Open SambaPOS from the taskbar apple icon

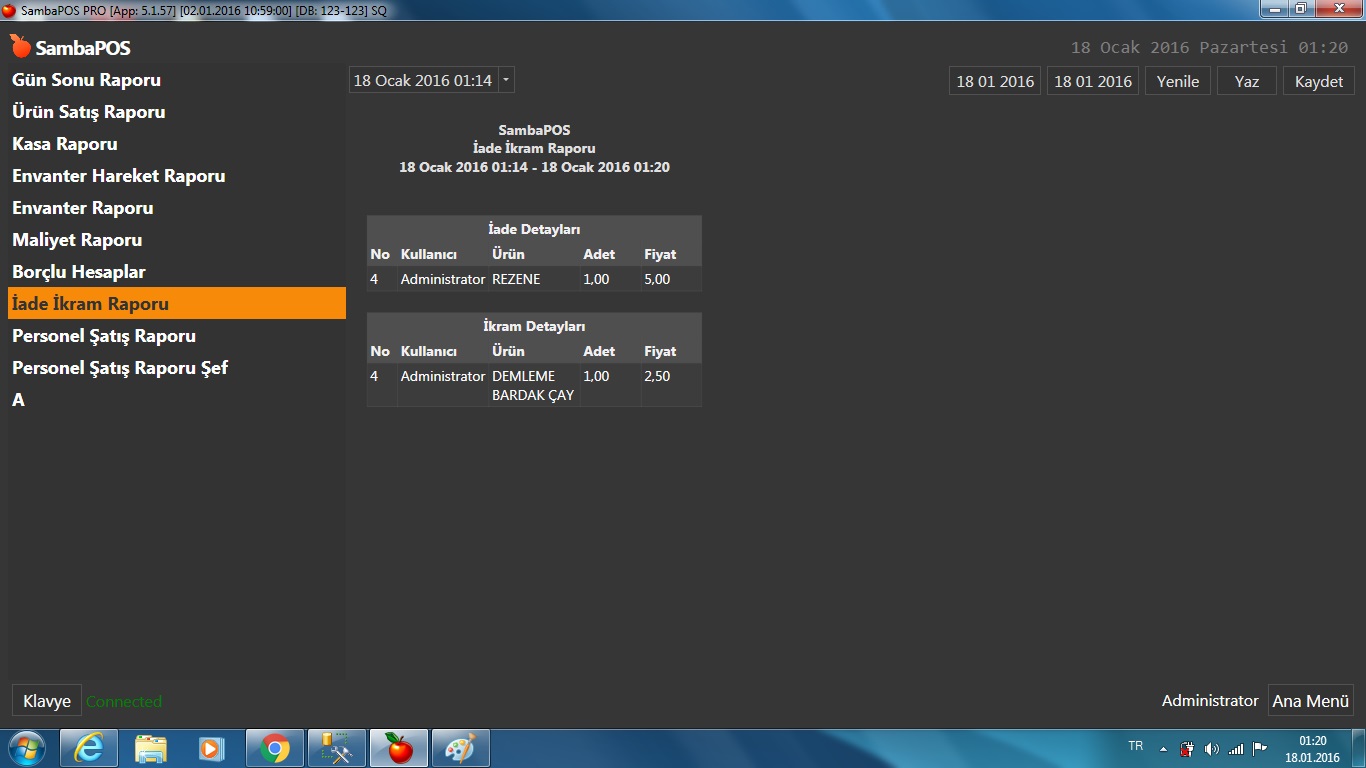[399, 748]
